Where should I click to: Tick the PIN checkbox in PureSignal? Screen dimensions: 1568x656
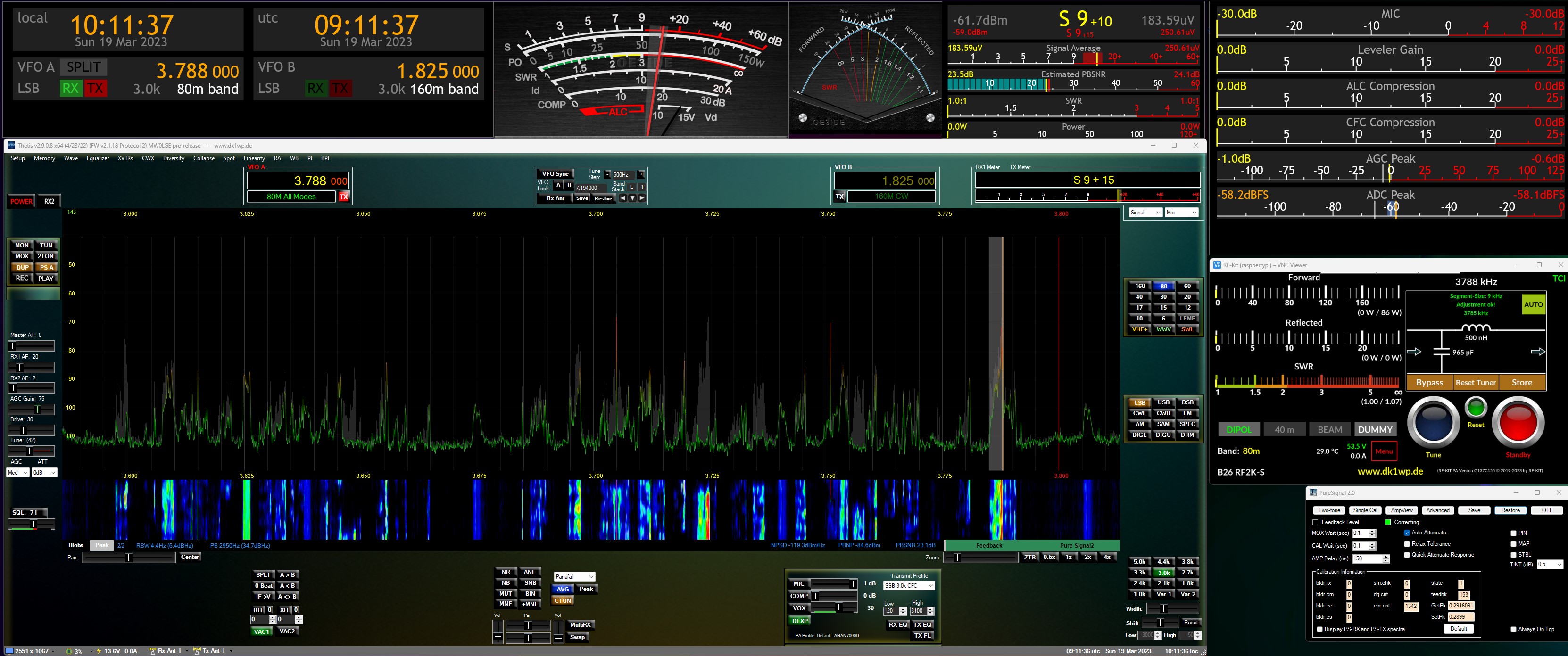[x=1513, y=533]
